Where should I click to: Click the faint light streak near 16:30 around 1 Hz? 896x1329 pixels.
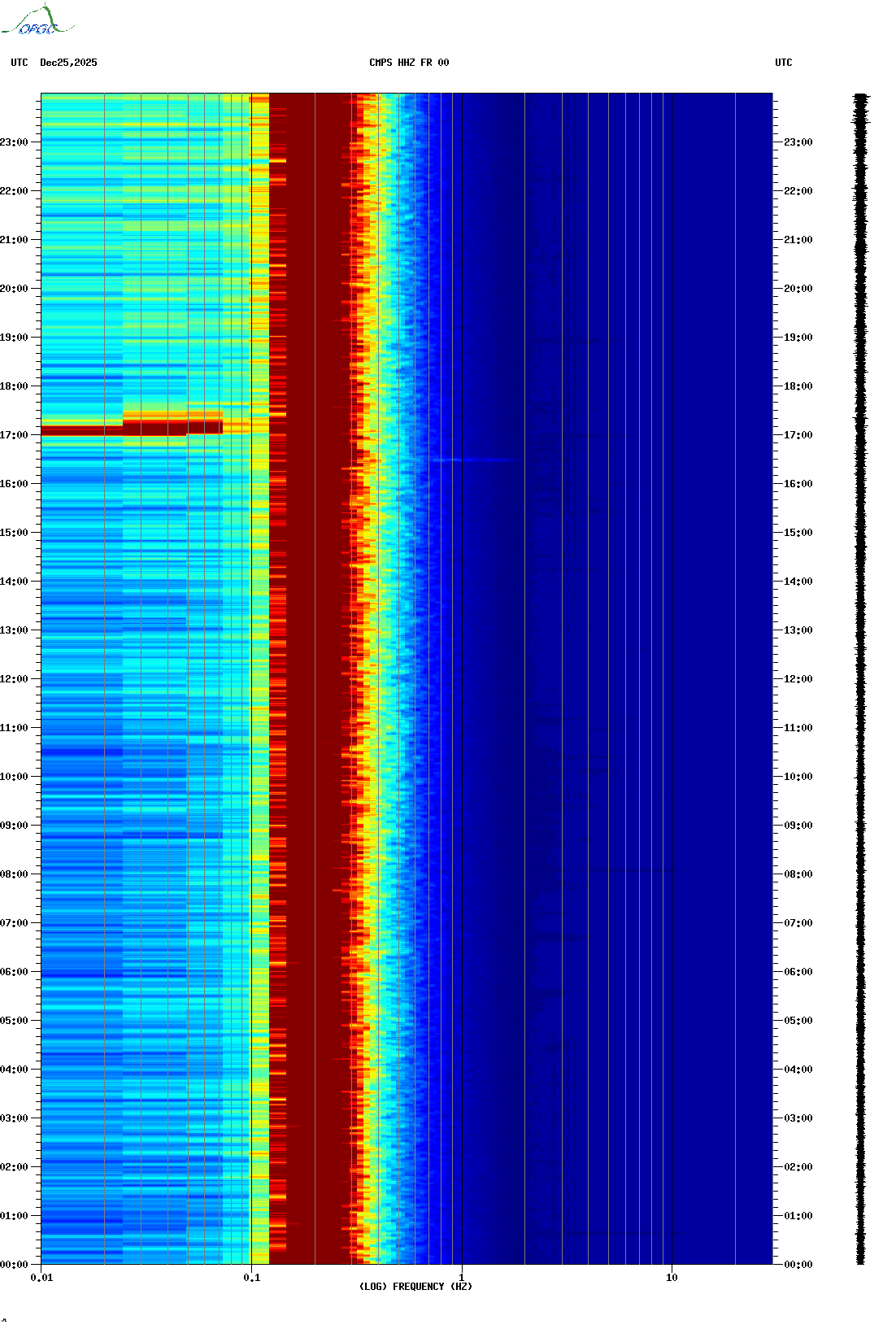472,460
